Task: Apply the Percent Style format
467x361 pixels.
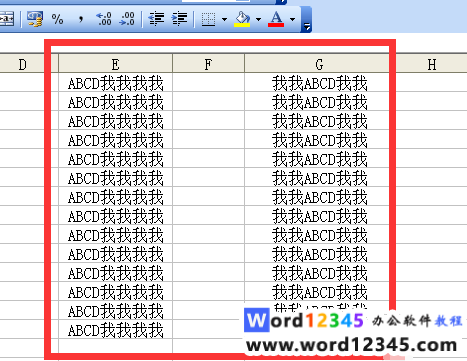Action: point(57,19)
